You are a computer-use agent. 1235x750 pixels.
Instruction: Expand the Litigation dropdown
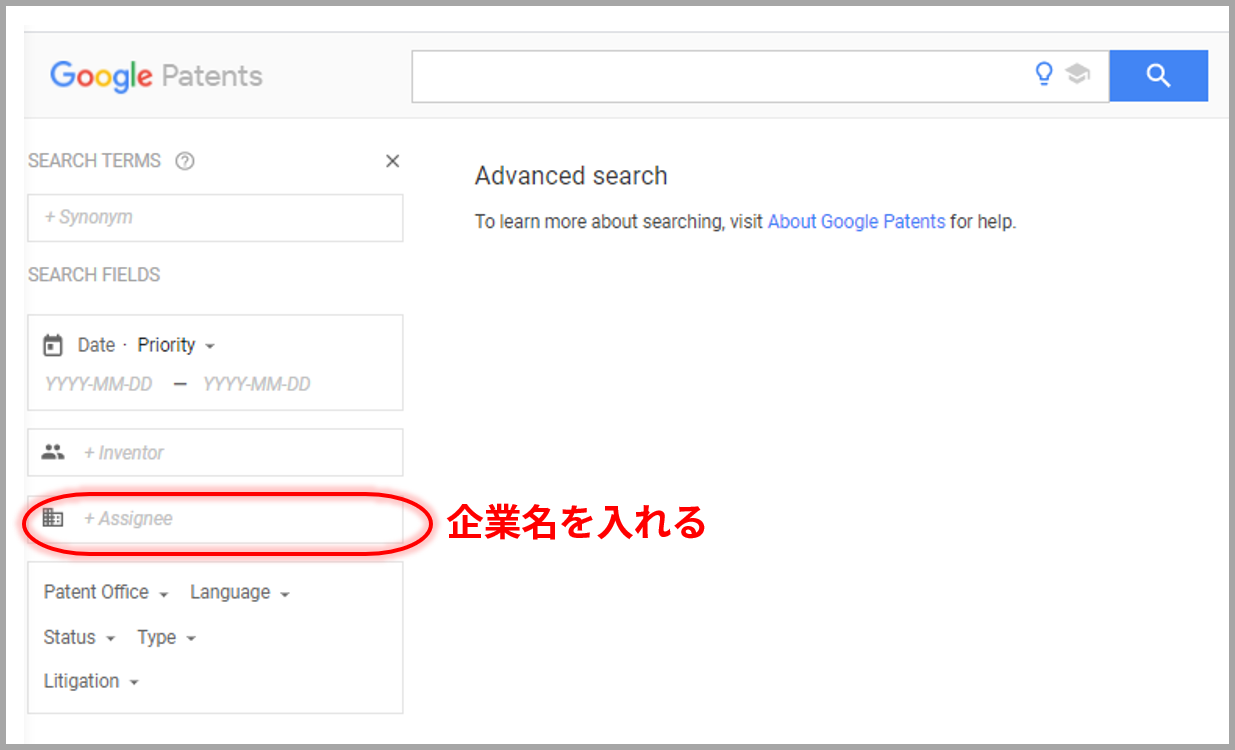point(91,681)
